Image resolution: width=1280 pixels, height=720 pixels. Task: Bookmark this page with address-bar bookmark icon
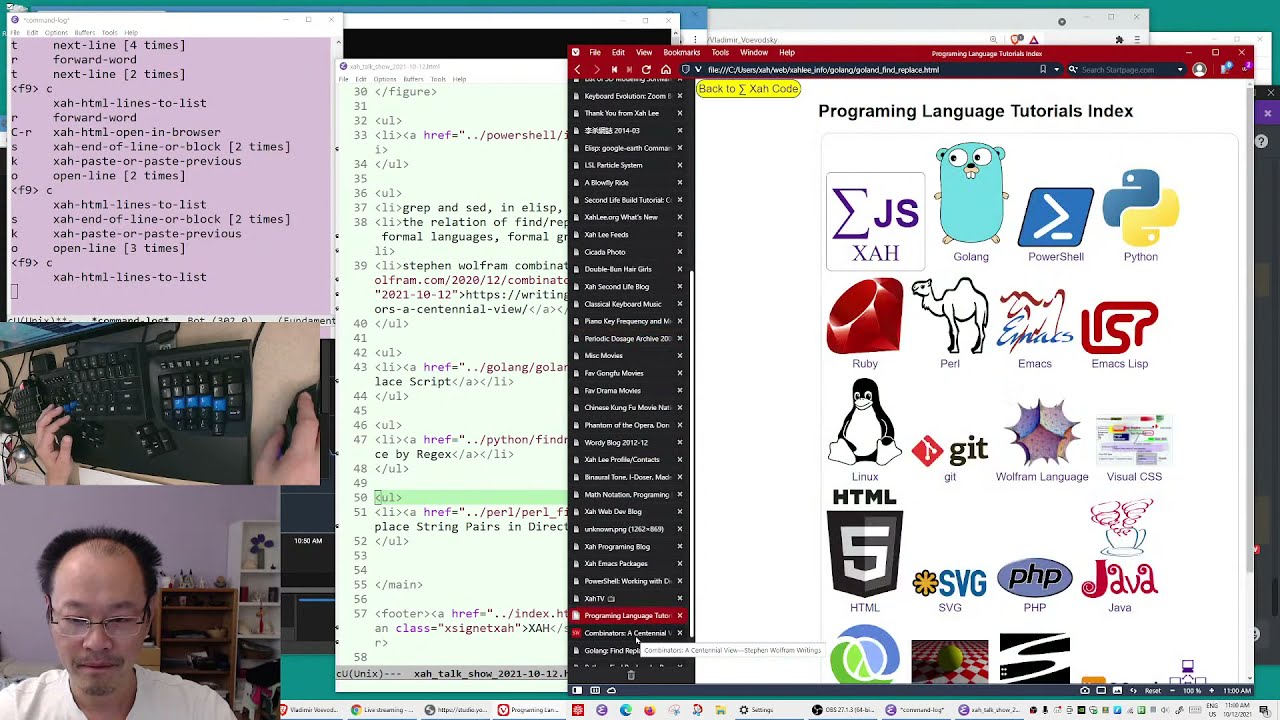coord(1043,69)
